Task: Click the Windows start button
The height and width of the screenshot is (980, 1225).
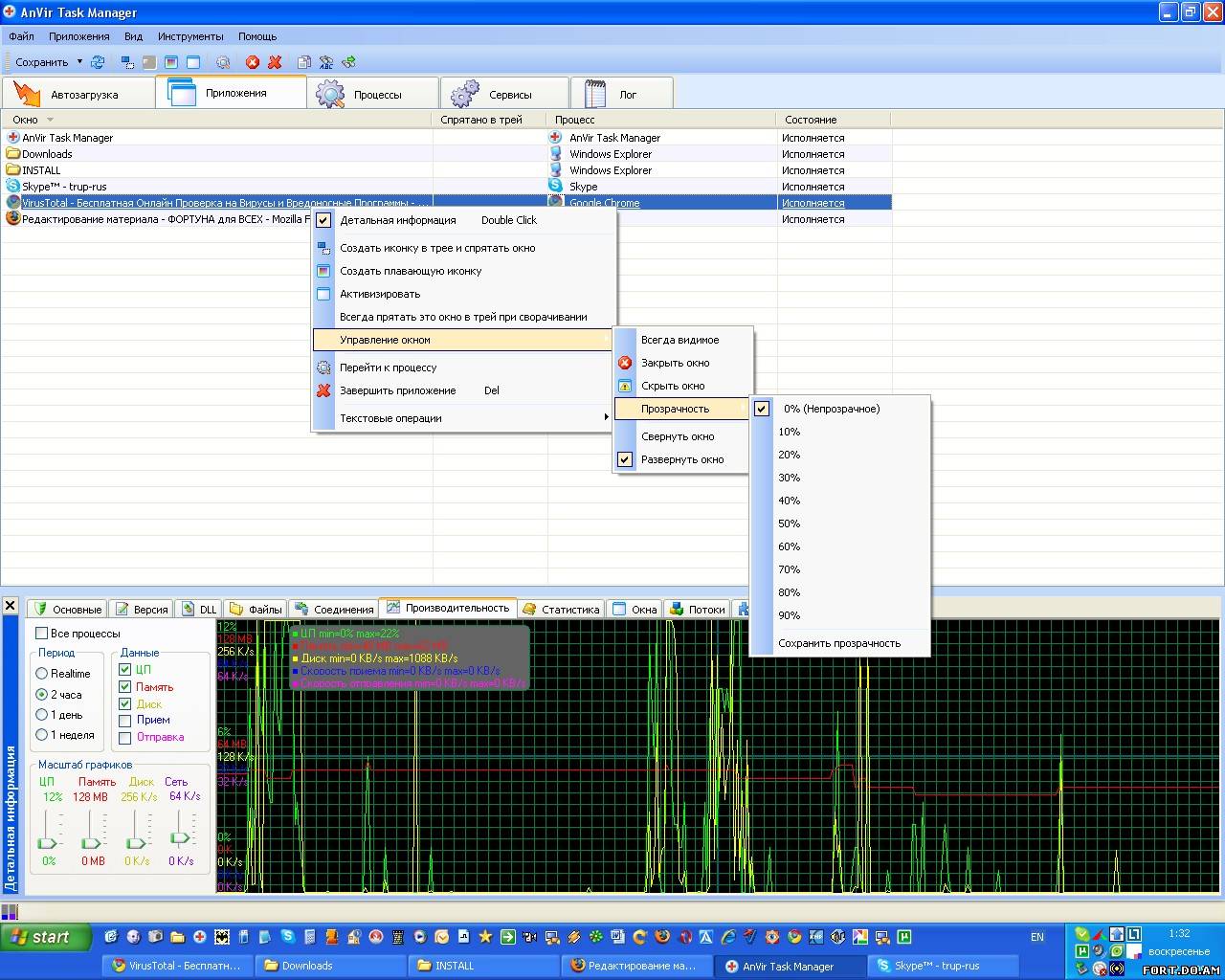Action: [x=46, y=937]
